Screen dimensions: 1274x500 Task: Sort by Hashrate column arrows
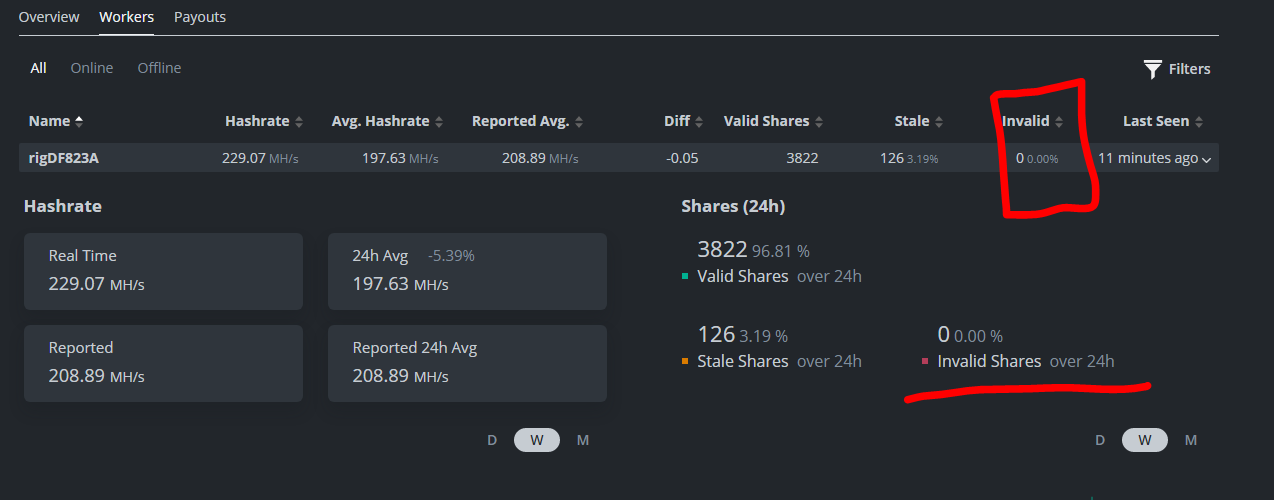point(298,122)
